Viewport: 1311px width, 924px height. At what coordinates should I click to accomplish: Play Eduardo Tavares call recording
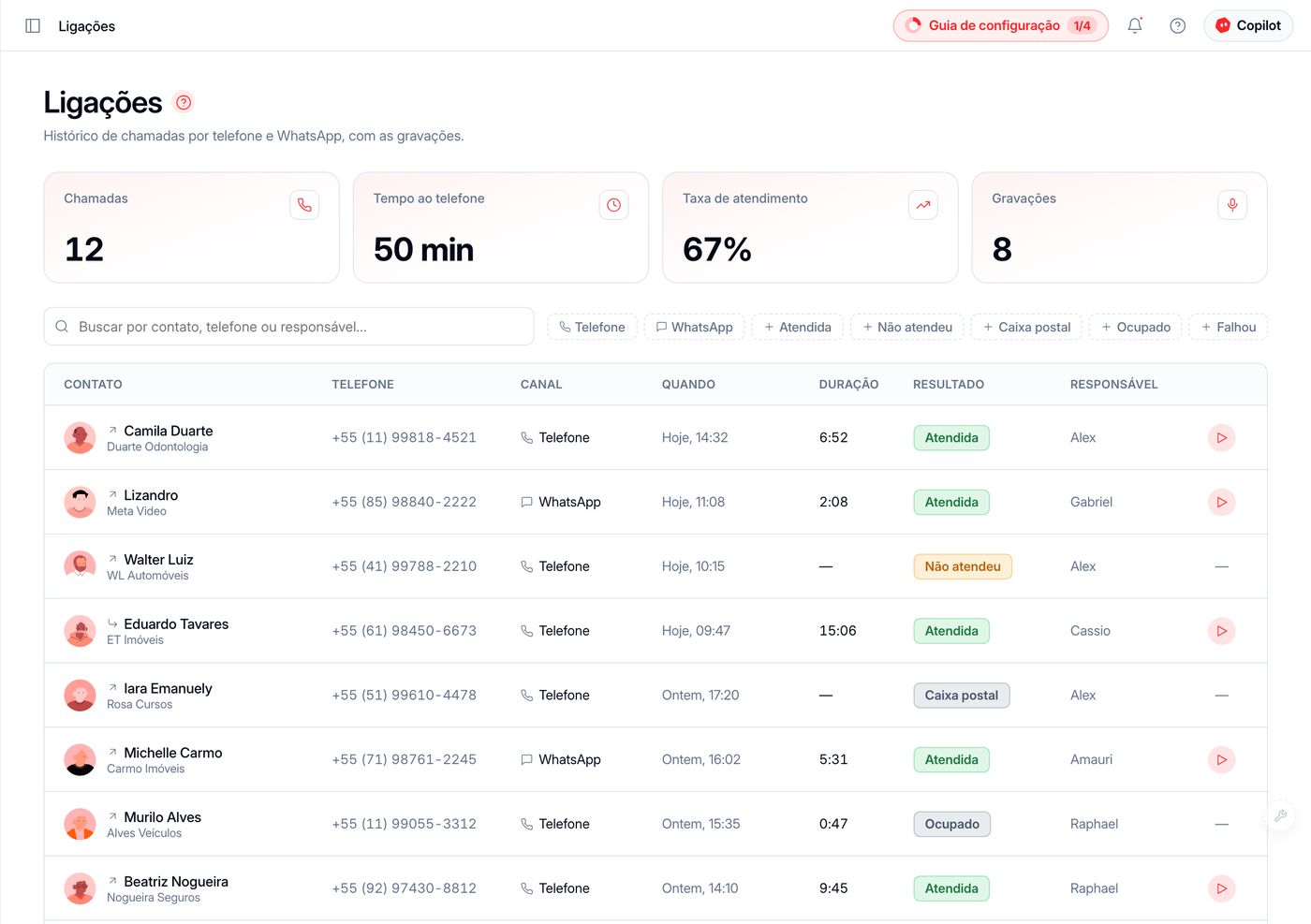pyautogui.click(x=1222, y=631)
